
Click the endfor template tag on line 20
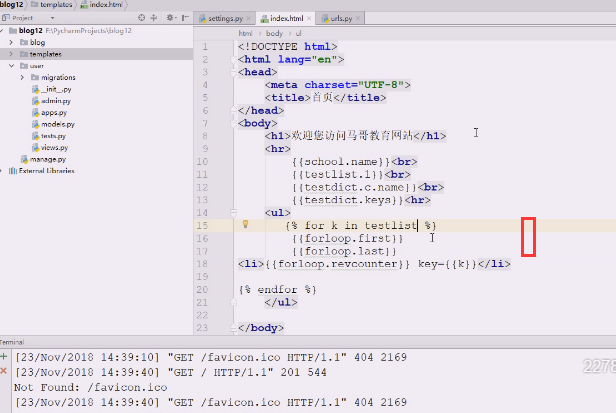click(277, 290)
